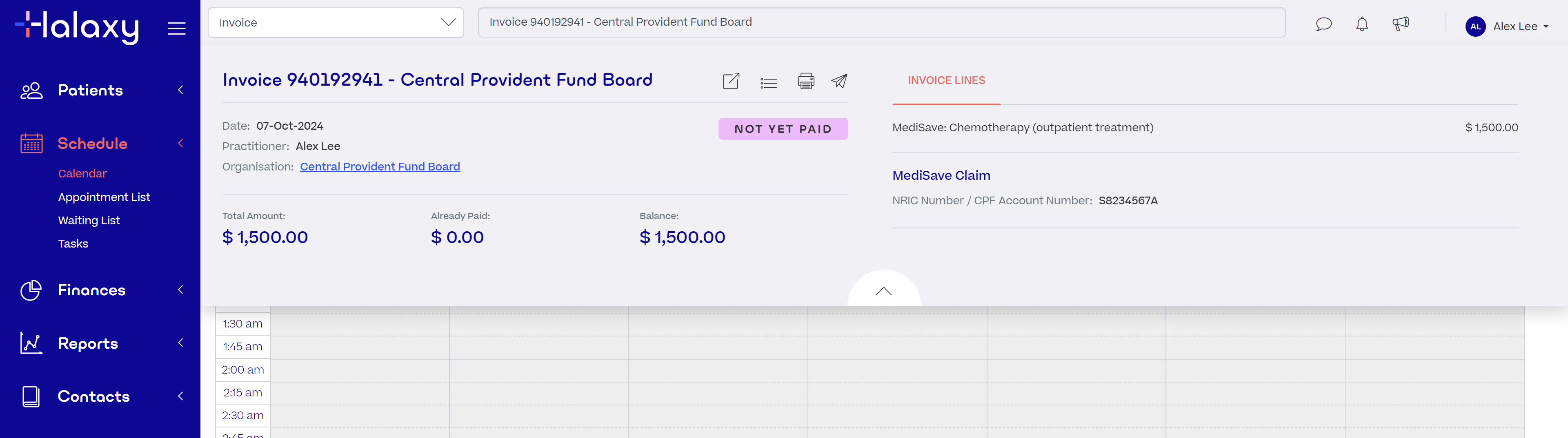This screenshot has width=1568, height=438.
Task: Expand Finances menu chevron
Action: (x=180, y=290)
